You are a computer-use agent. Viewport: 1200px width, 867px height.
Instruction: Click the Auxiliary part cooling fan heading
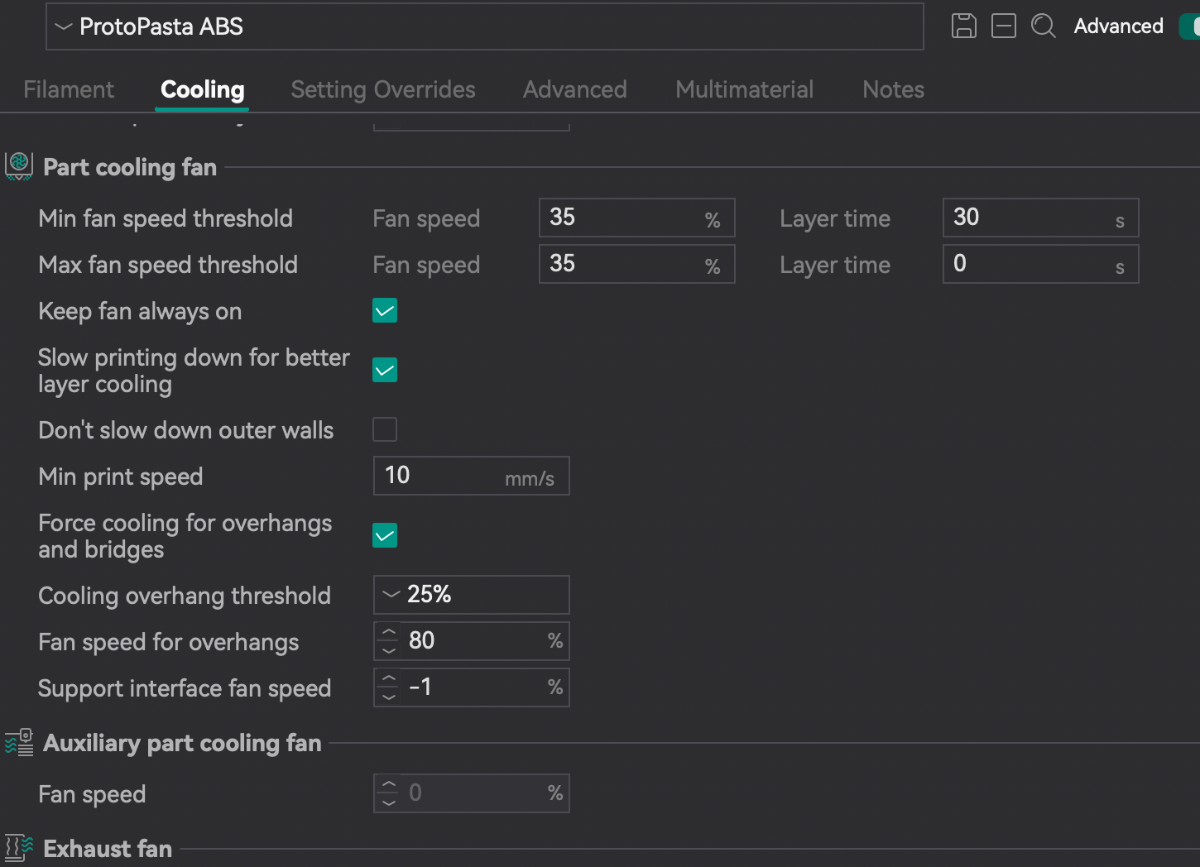[x=182, y=743]
